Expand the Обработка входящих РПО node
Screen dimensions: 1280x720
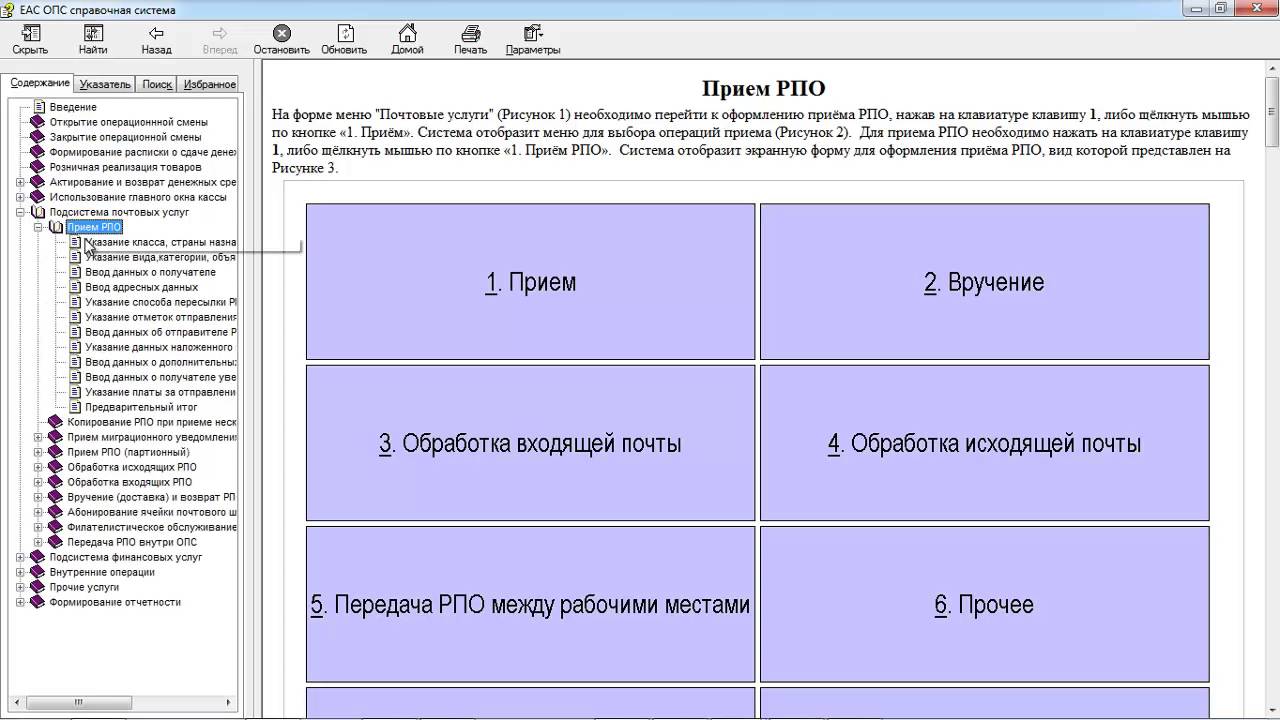click(39, 482)
